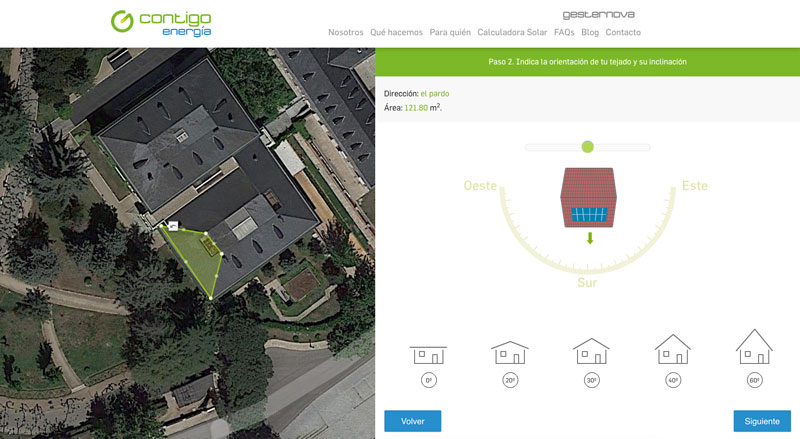This screenshot has height=439, width=800.
Task: Select the flat 0° roof house icon
Action: click(428, 355)
